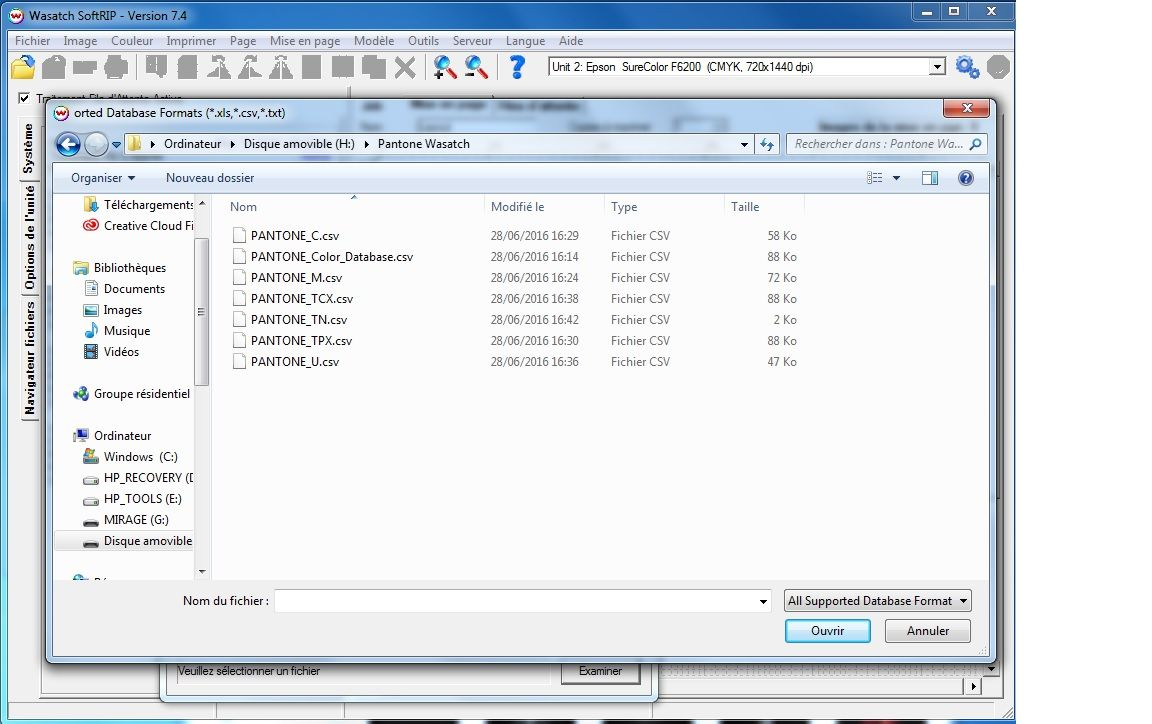1152x724 pixels.
Task: Expand address bar previous locations dropdown
Action: pos(744,145)
